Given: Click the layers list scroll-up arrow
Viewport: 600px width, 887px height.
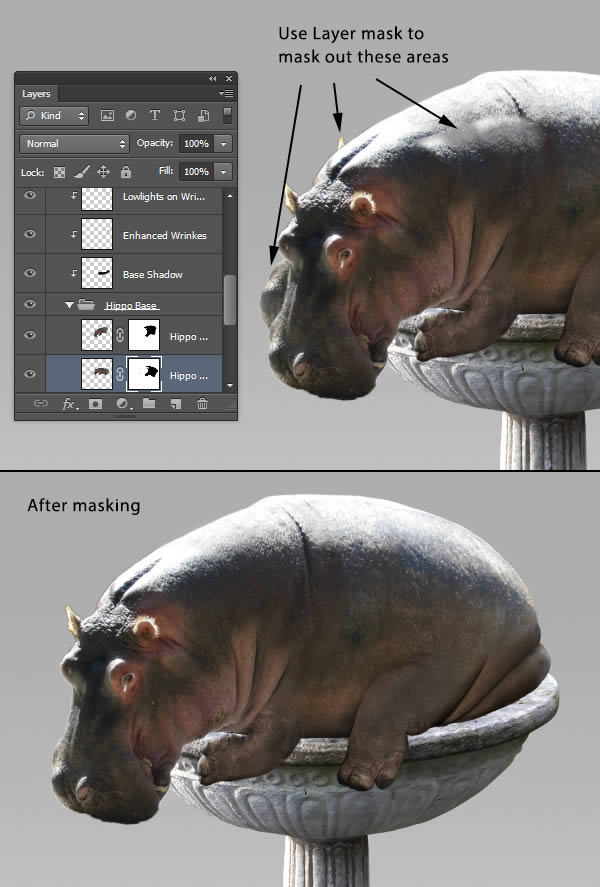Looking at the screenshot, I should [230, 196].
